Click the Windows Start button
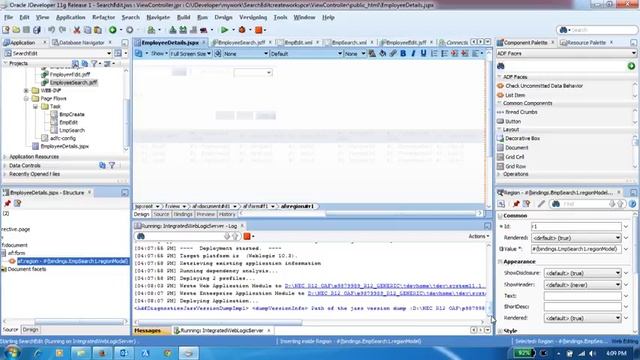Screen dimensions: 640x360 click(x=11, y=353)
